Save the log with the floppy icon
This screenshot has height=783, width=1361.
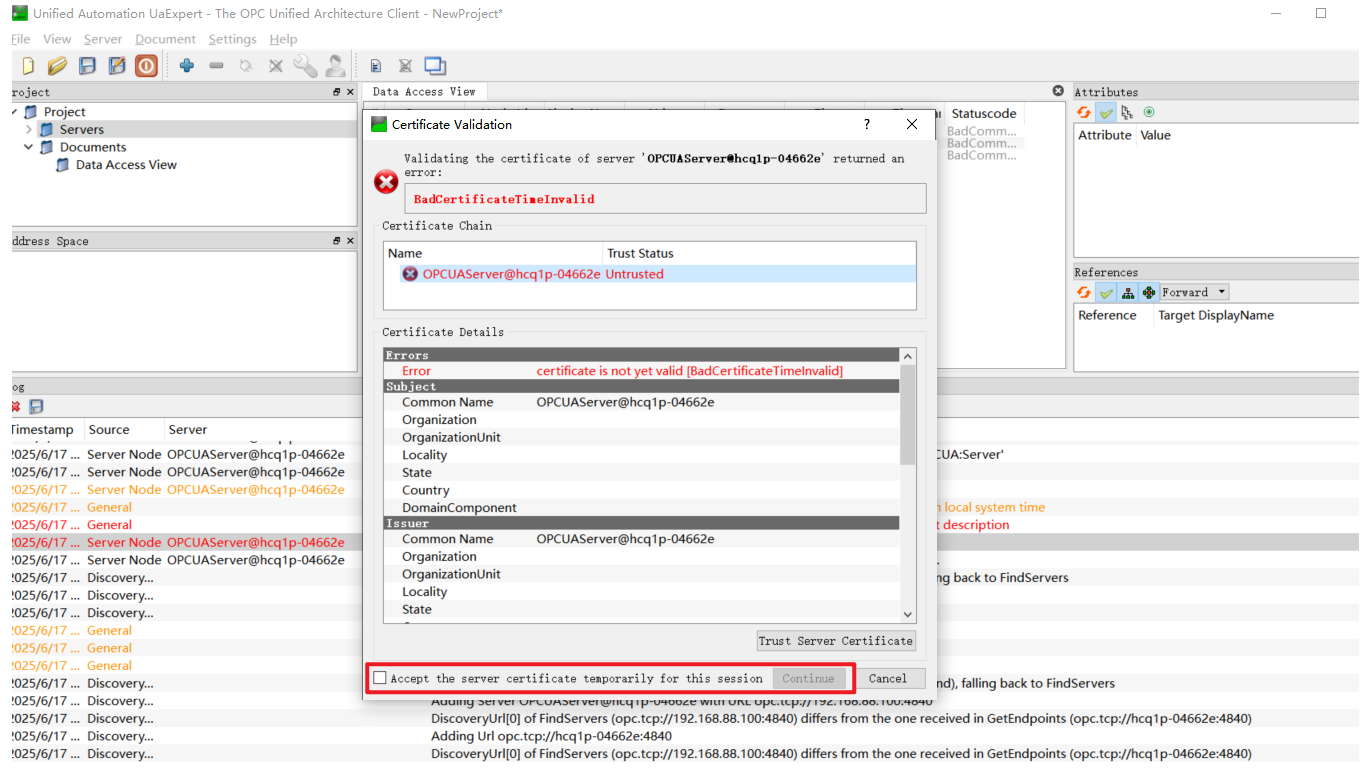pos(36,407)
